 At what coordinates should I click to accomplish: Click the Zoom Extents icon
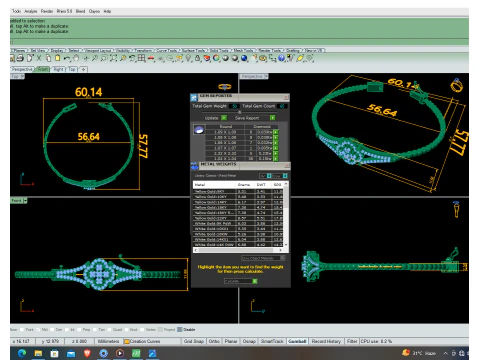(114, 58)
